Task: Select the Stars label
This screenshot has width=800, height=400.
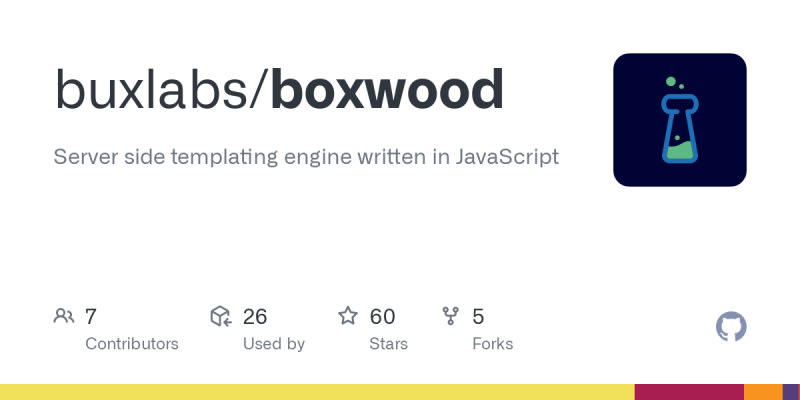Action: 388,344
